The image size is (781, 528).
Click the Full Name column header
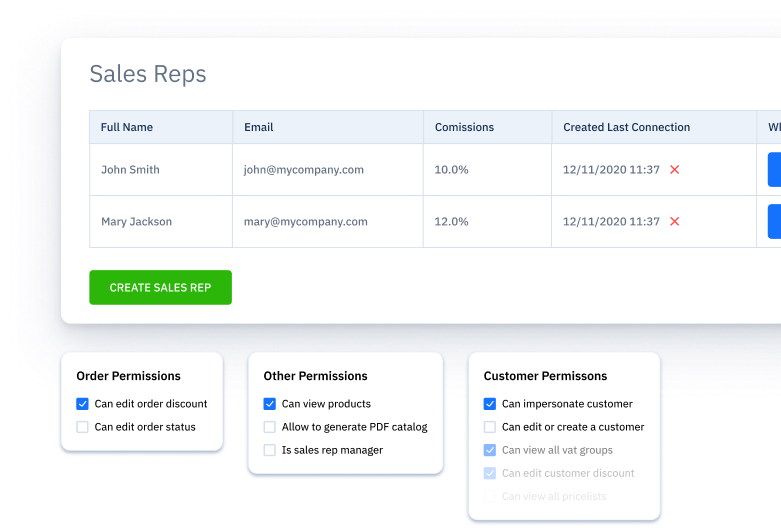(x=127, y=127)
